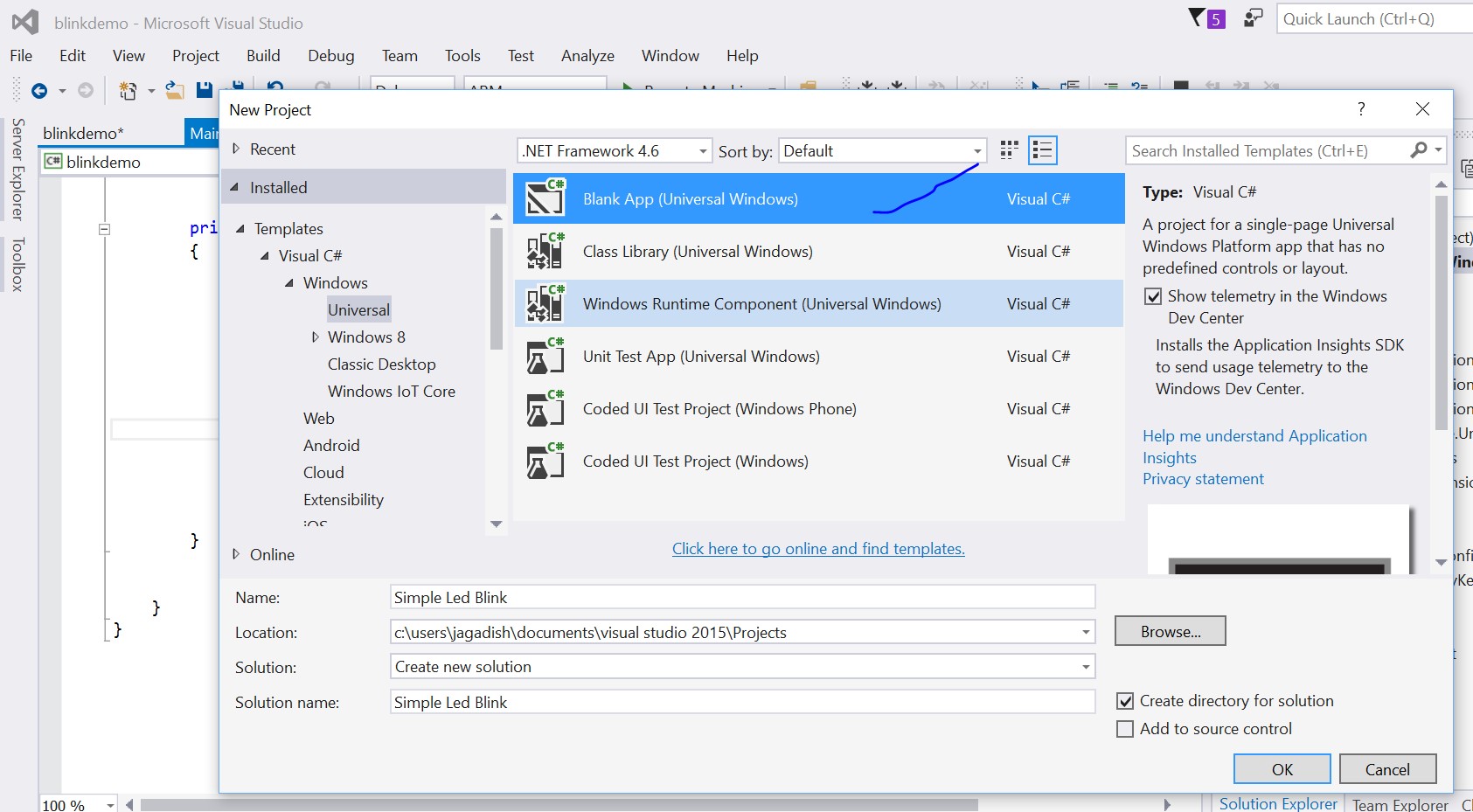
Task: Click the Search Installed Templates field
Action: 1268,150
